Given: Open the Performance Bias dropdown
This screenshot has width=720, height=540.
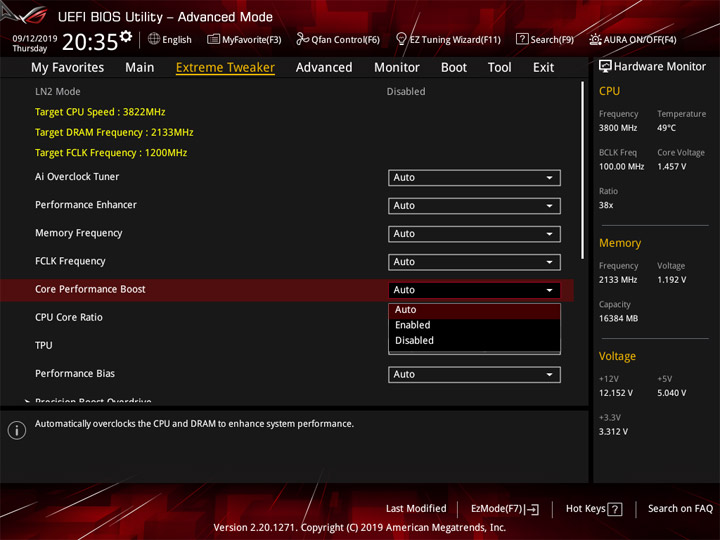Looking at the screenshot, I should click(x=474, y=375).
